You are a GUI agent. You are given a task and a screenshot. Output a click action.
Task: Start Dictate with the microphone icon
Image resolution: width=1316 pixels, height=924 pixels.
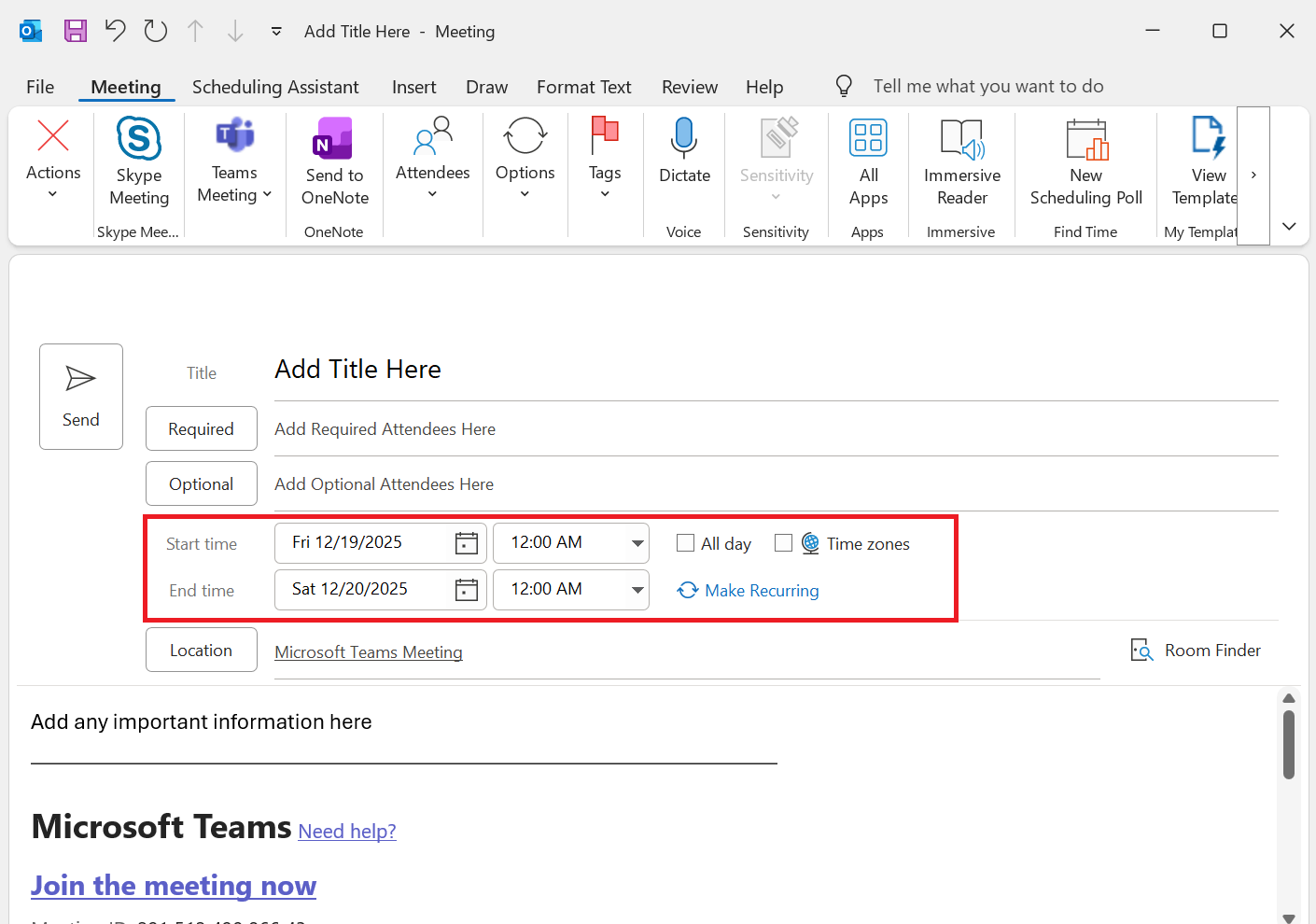click(x=684, y=140)
